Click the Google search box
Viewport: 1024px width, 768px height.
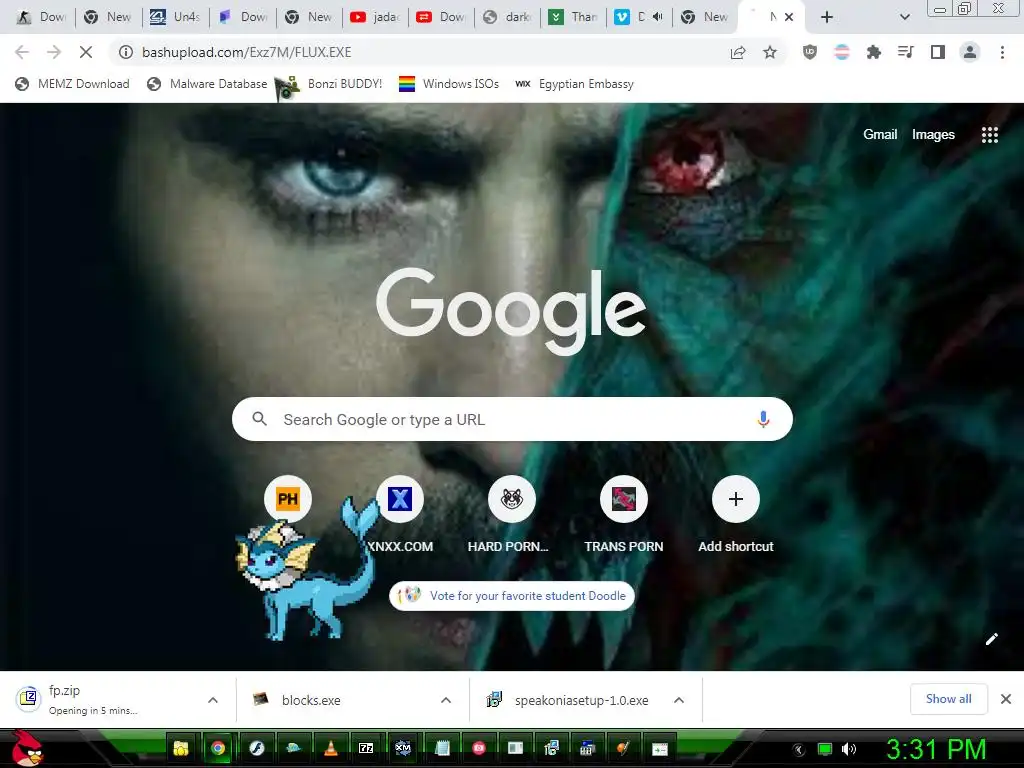[512, 419]
